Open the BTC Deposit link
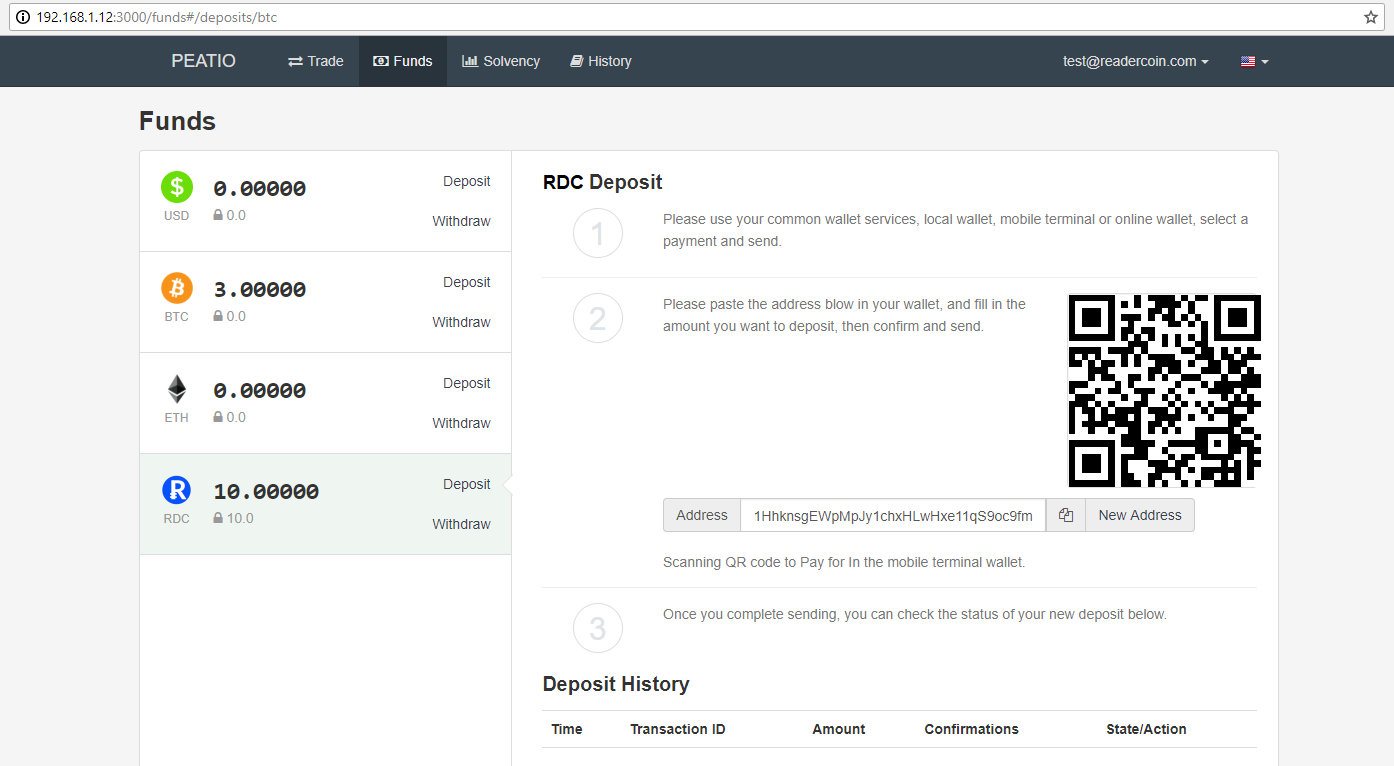Screen dimensions: 1394x766 (466, 282)
